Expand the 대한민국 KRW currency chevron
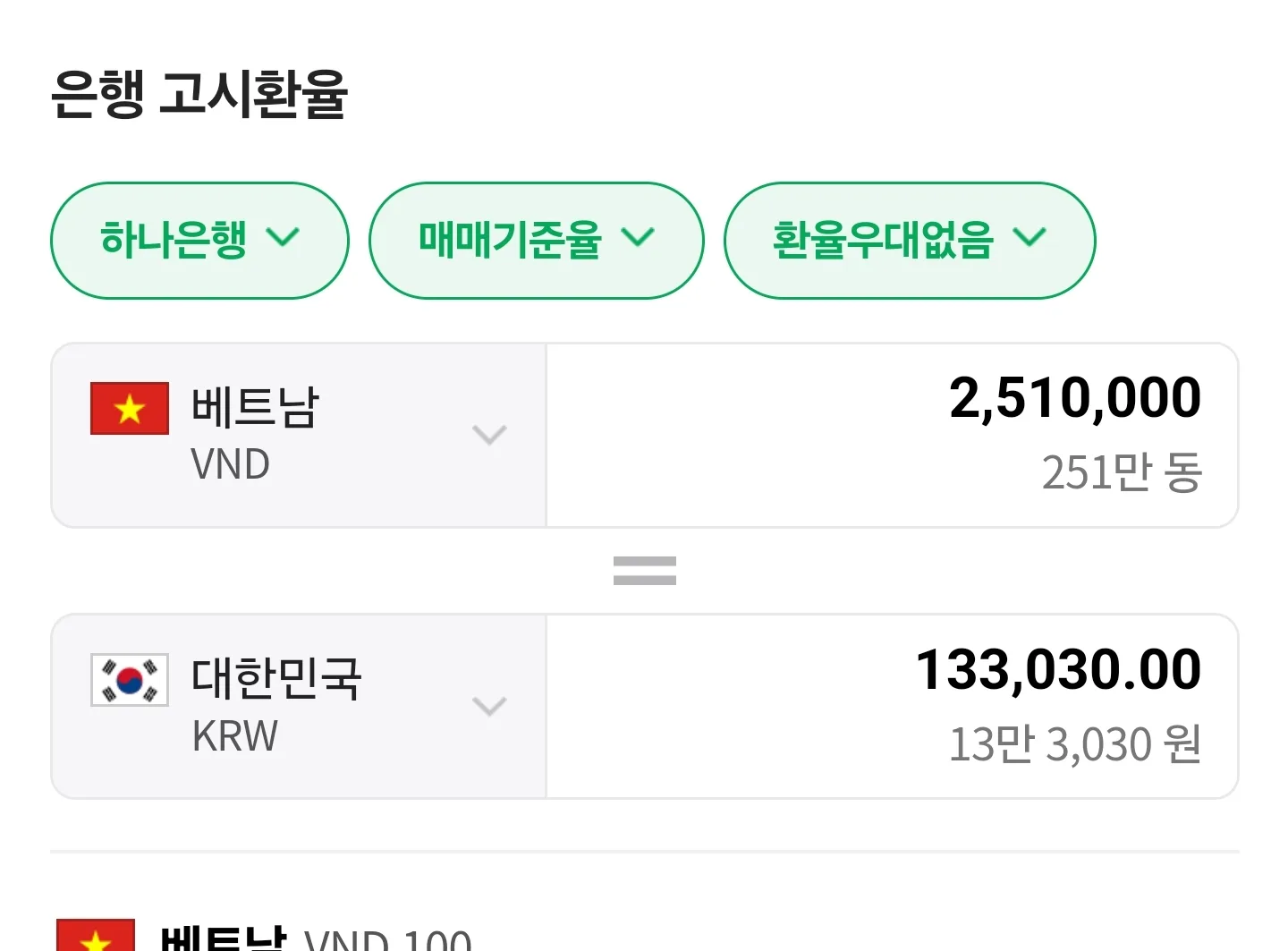Viewport: 1288px width, 951px height. pyautogui.click(x=489, y=706)
